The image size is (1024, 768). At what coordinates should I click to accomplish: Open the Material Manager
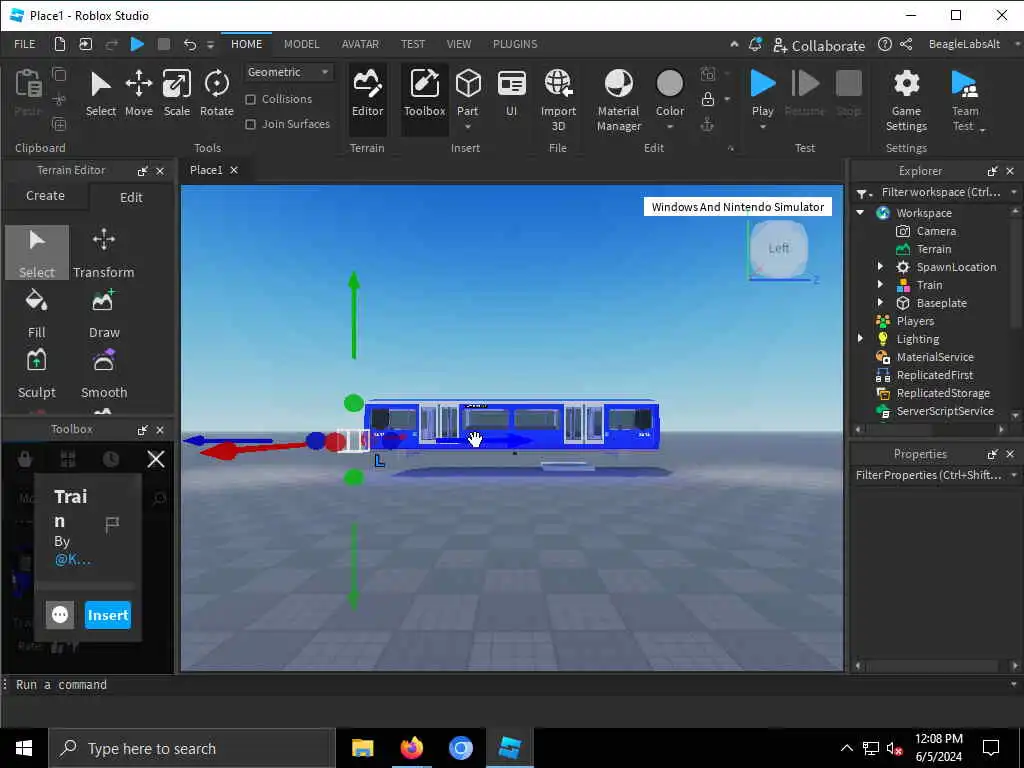[x=618, y=100]
